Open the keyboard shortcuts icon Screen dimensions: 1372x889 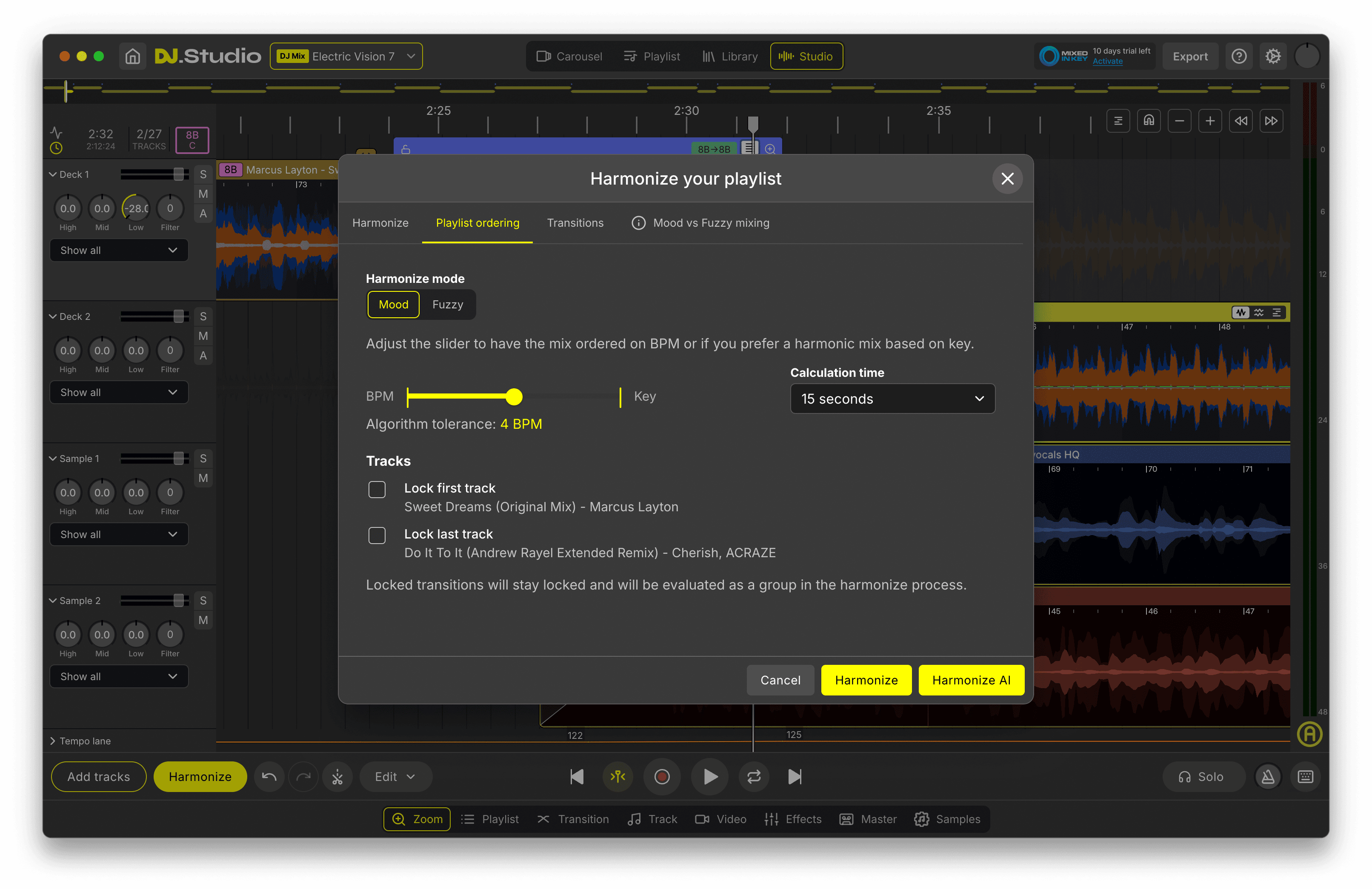point(1306,777)
